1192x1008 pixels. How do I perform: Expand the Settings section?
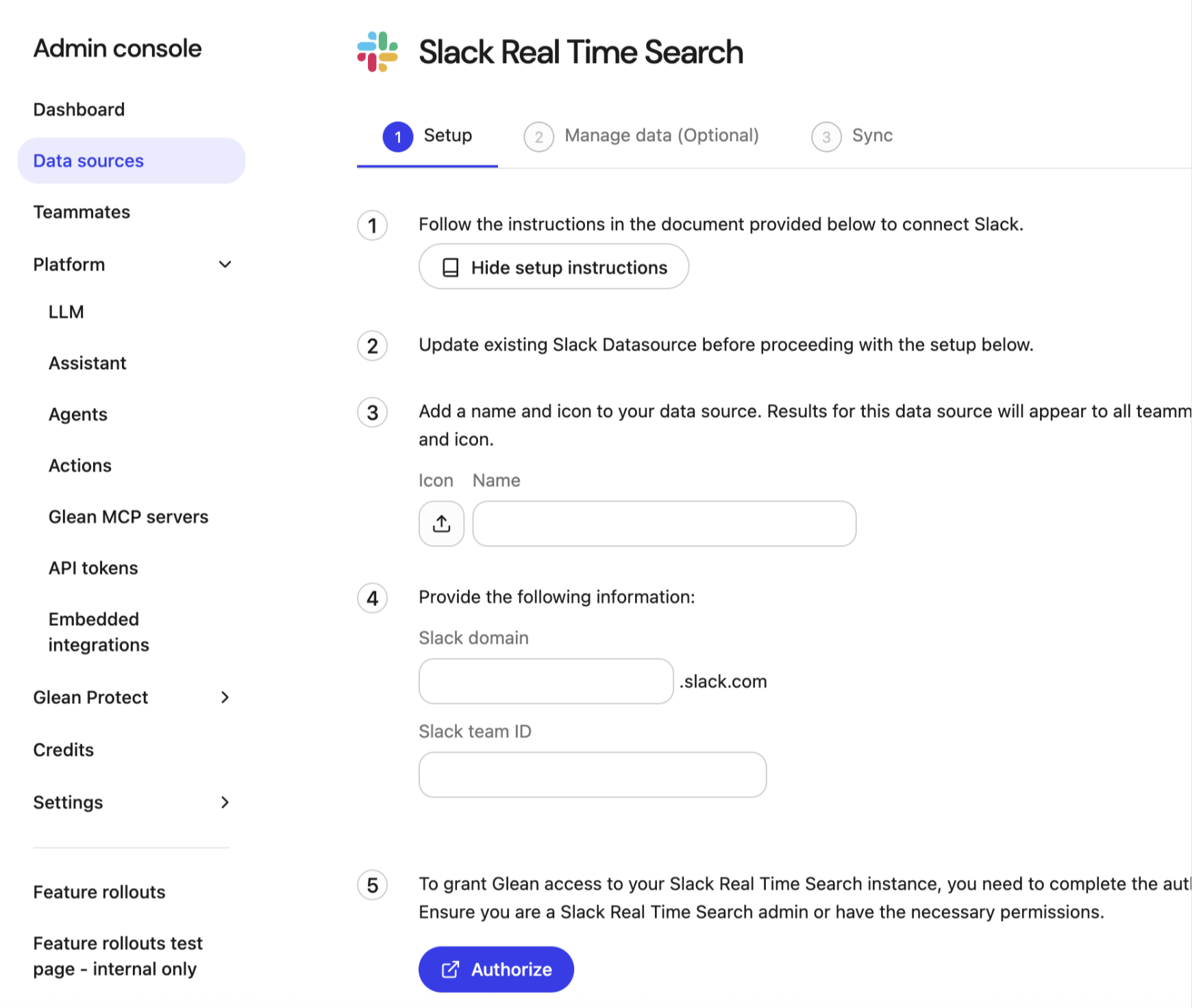[x=225, y=802]
